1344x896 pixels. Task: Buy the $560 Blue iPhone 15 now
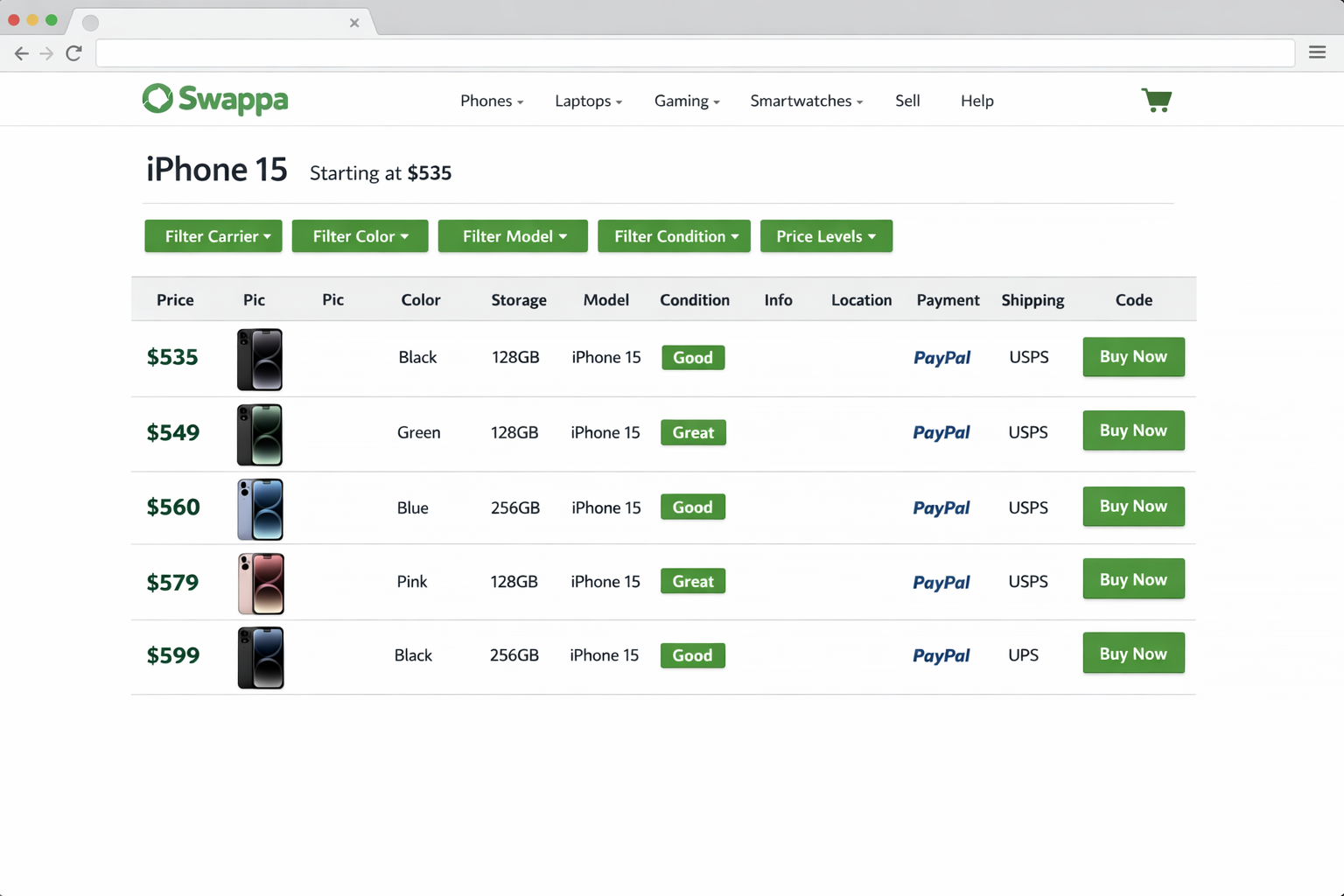click(x=1133, y=507)
